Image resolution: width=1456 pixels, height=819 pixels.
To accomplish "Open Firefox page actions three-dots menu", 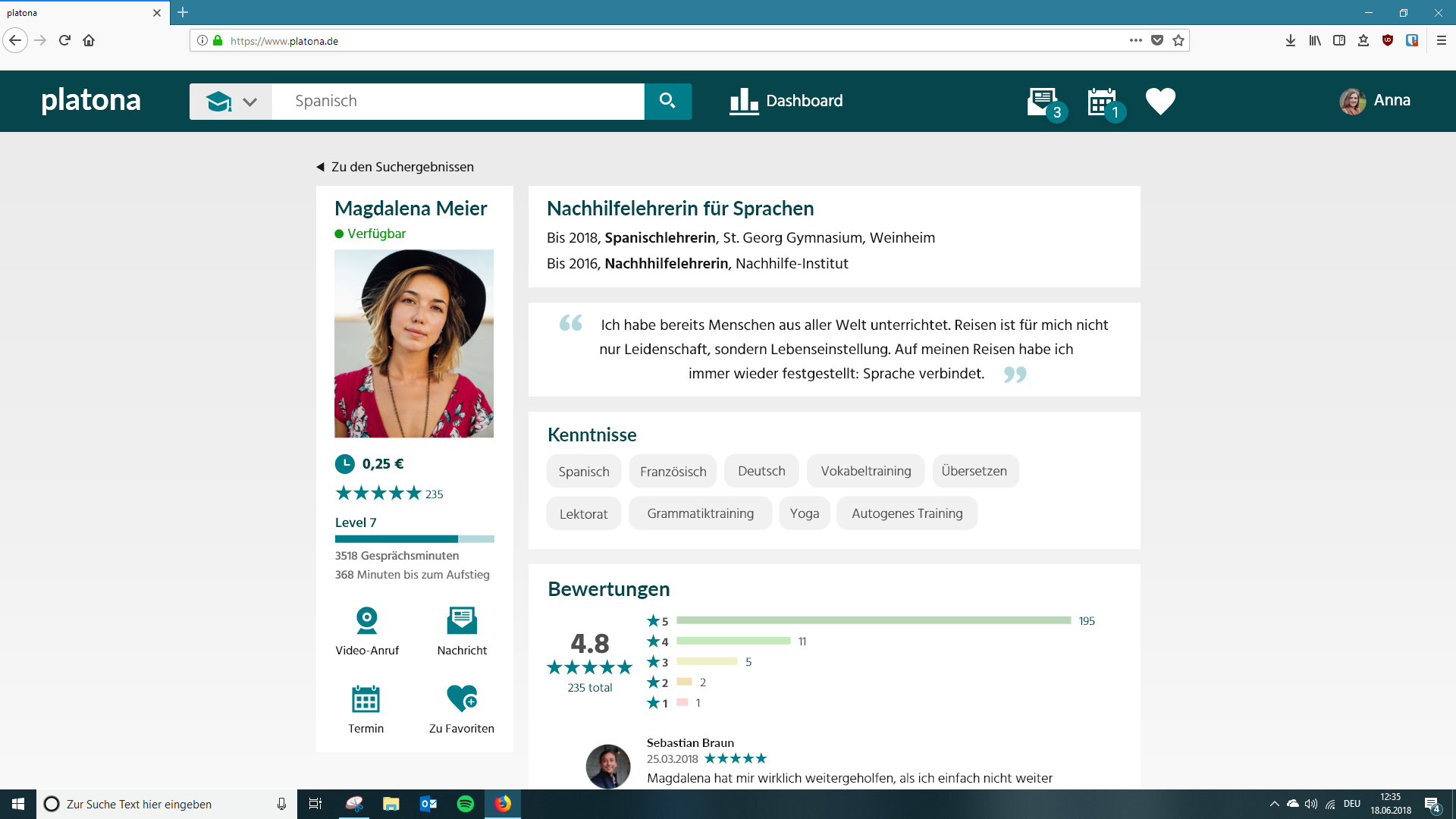I will [1135, 41].
